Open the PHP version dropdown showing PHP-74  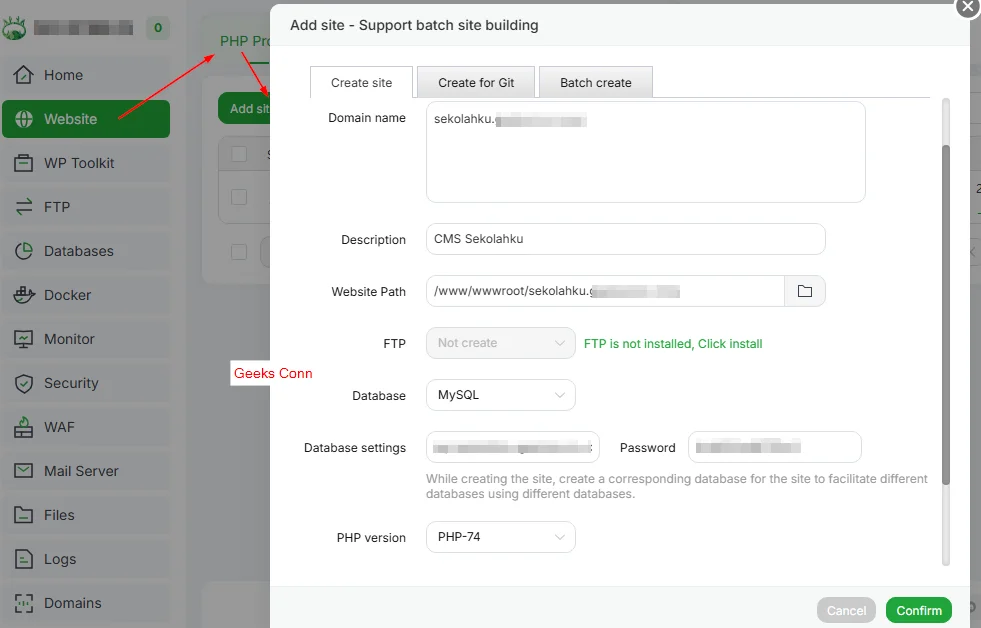tap(500, 537)
